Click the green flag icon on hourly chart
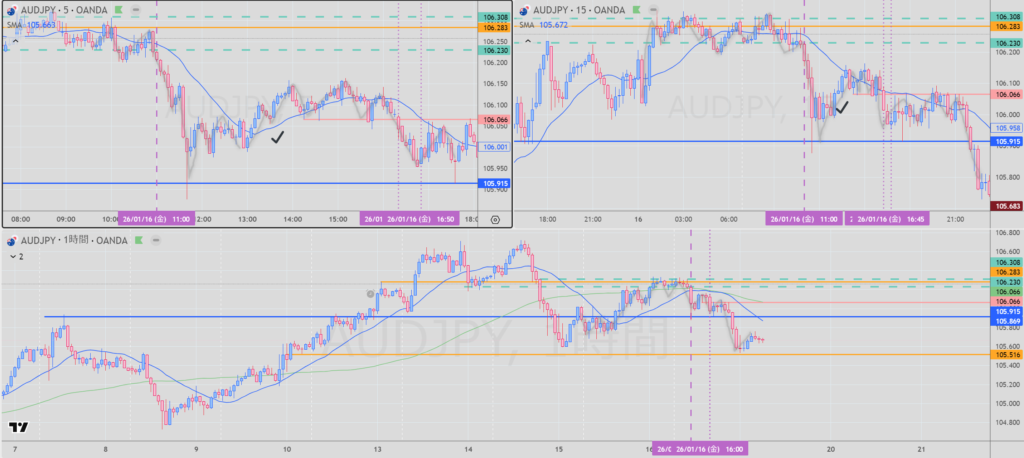 click(137, 240)
